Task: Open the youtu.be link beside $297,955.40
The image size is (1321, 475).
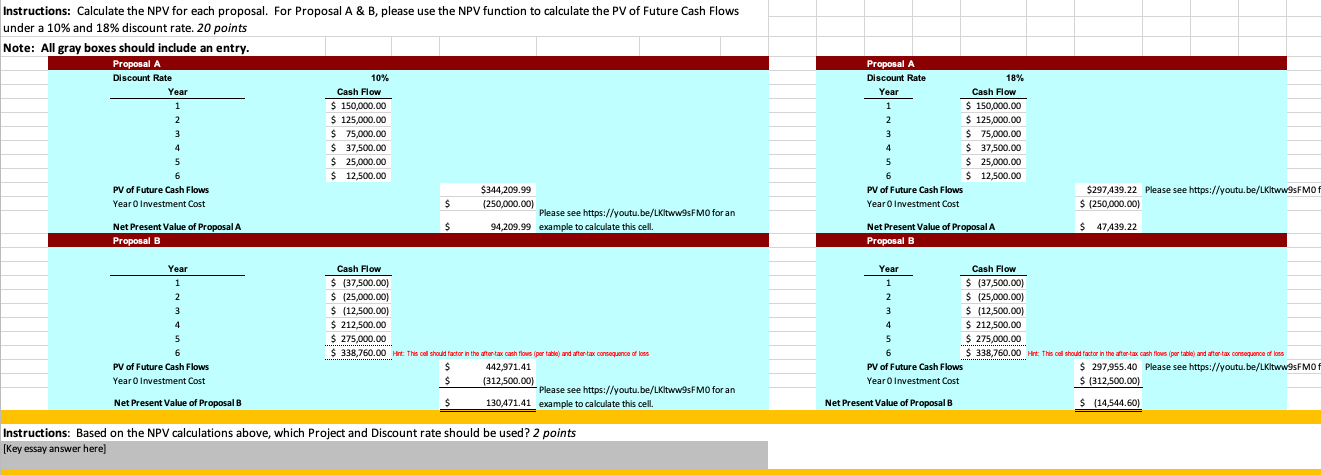Action: (1233, 367)
